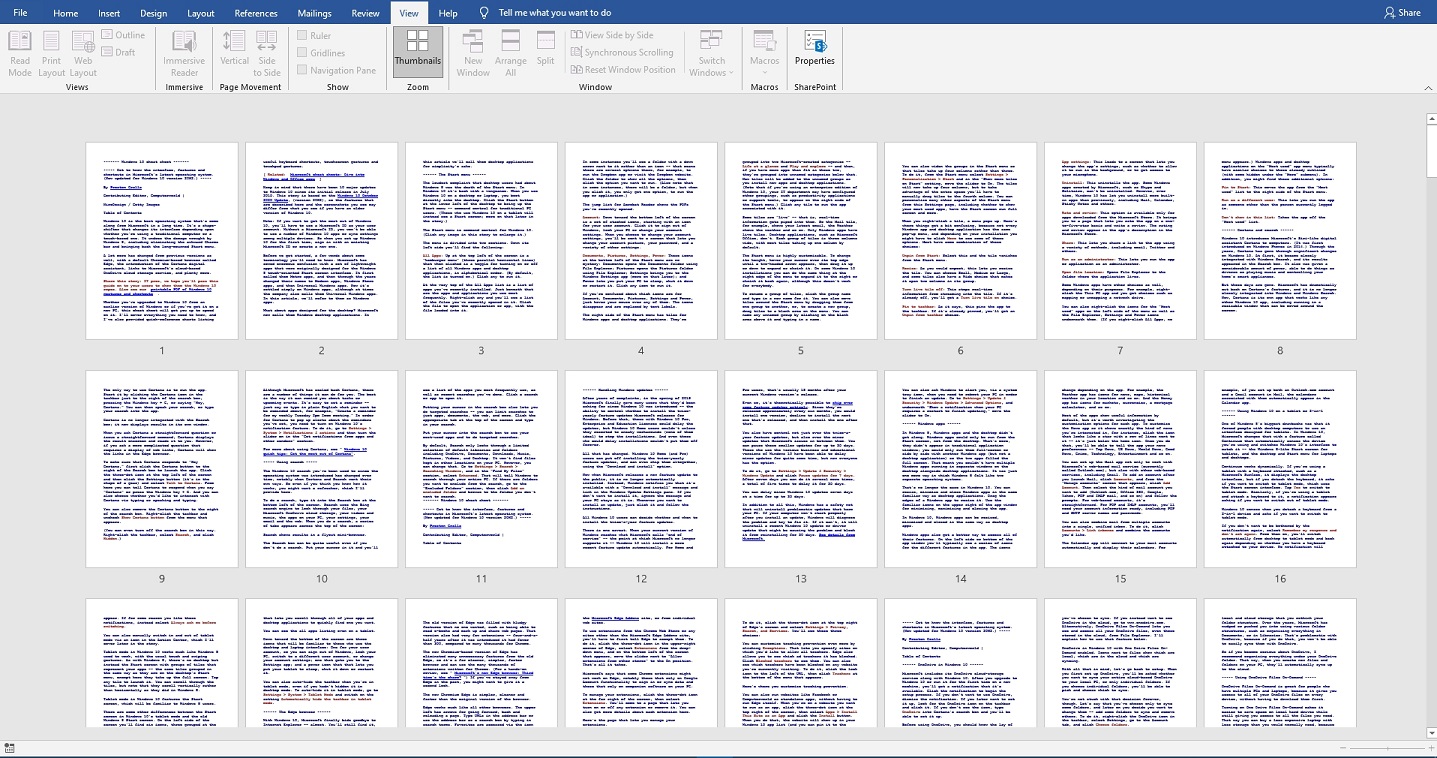Select Print Layout view
Screen dimensions: 1437x758
(51, 53)
